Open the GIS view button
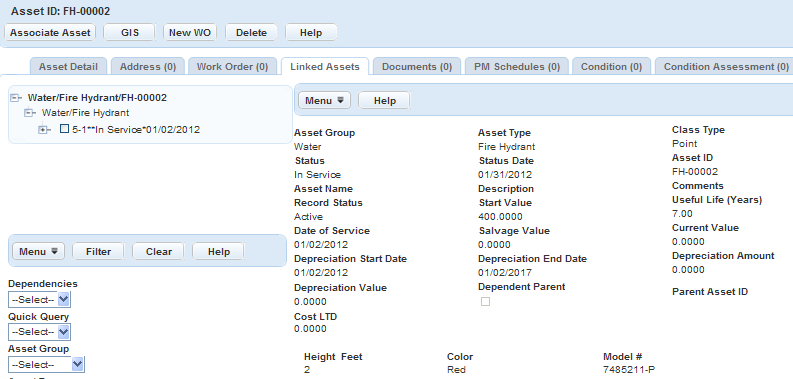This screenshot has height=379, width=793. 129,32
